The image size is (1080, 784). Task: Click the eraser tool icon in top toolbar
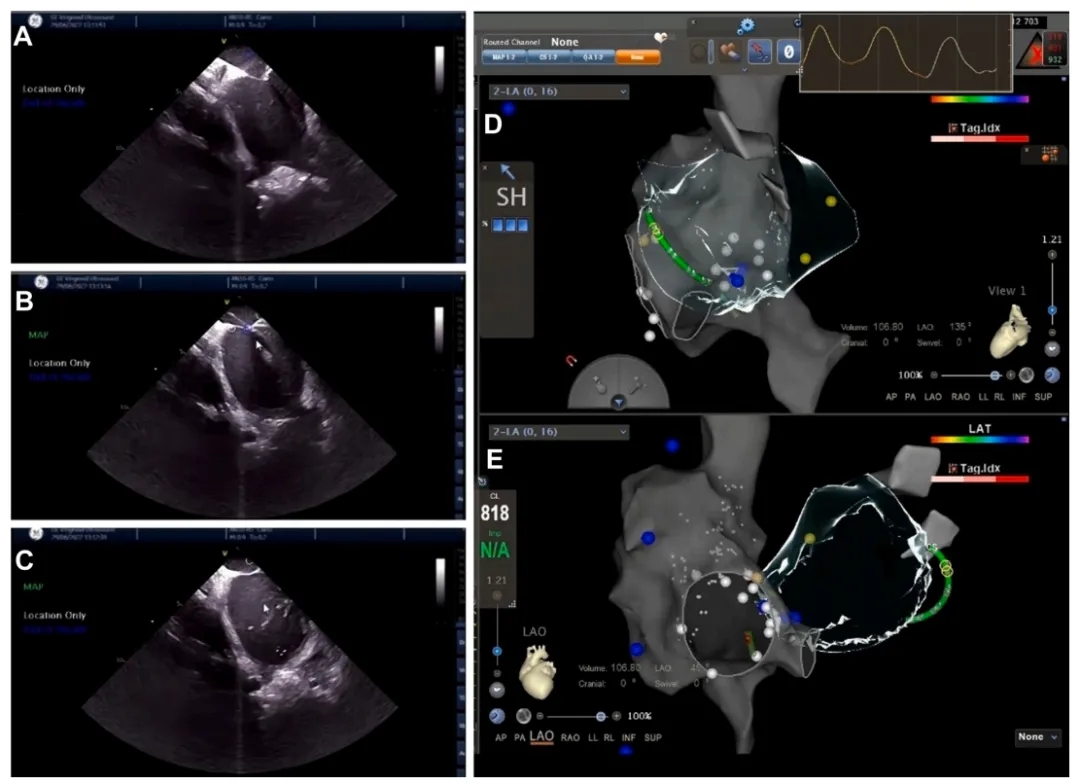729,50
